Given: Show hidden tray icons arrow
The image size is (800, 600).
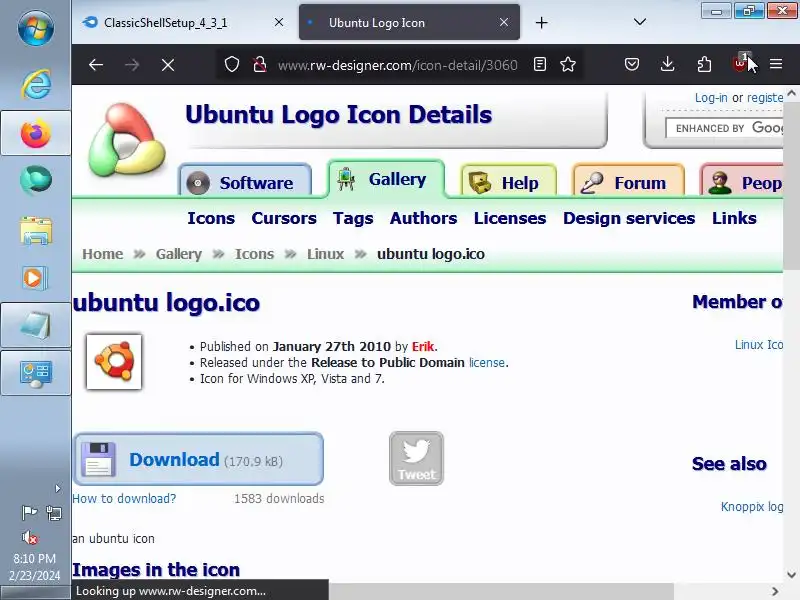Looking at the screenshot, I should [x=58, y=488].
